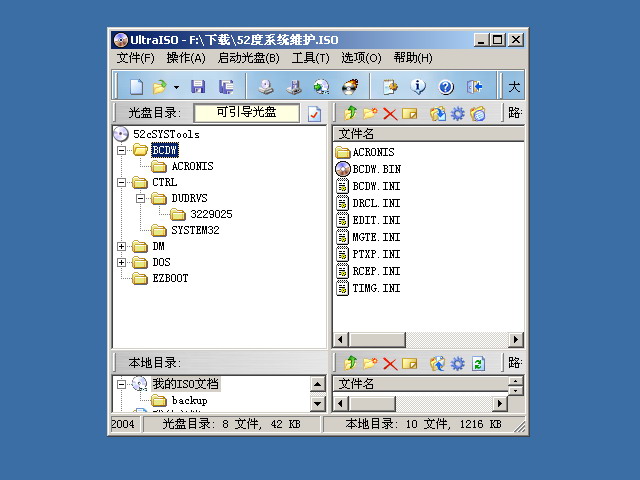Click the add files icon in local toolbar
Image resolution: width=640 pixels, height=480 pixels.
[x=438, y=363]
